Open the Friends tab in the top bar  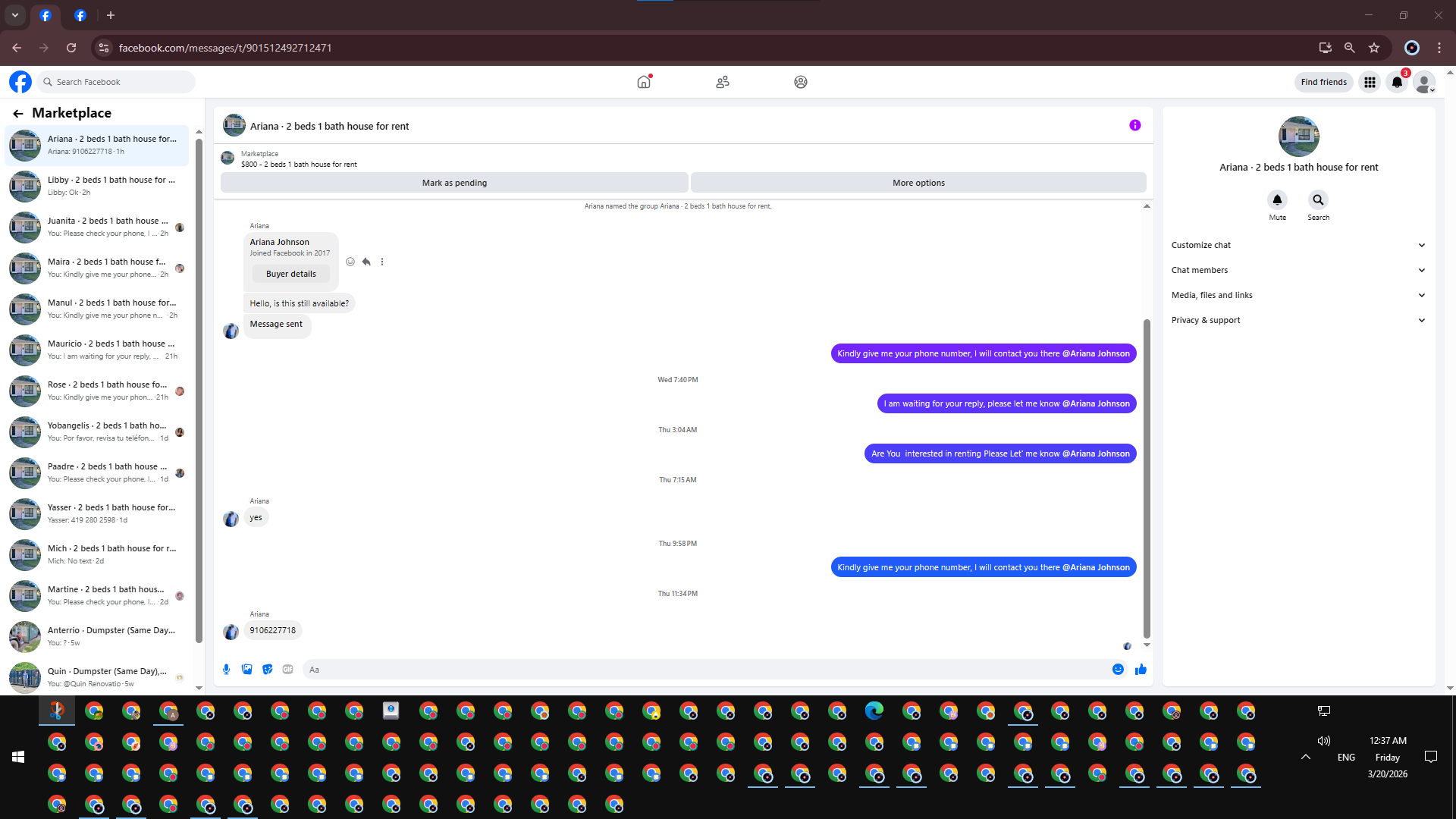click(722, 82)
